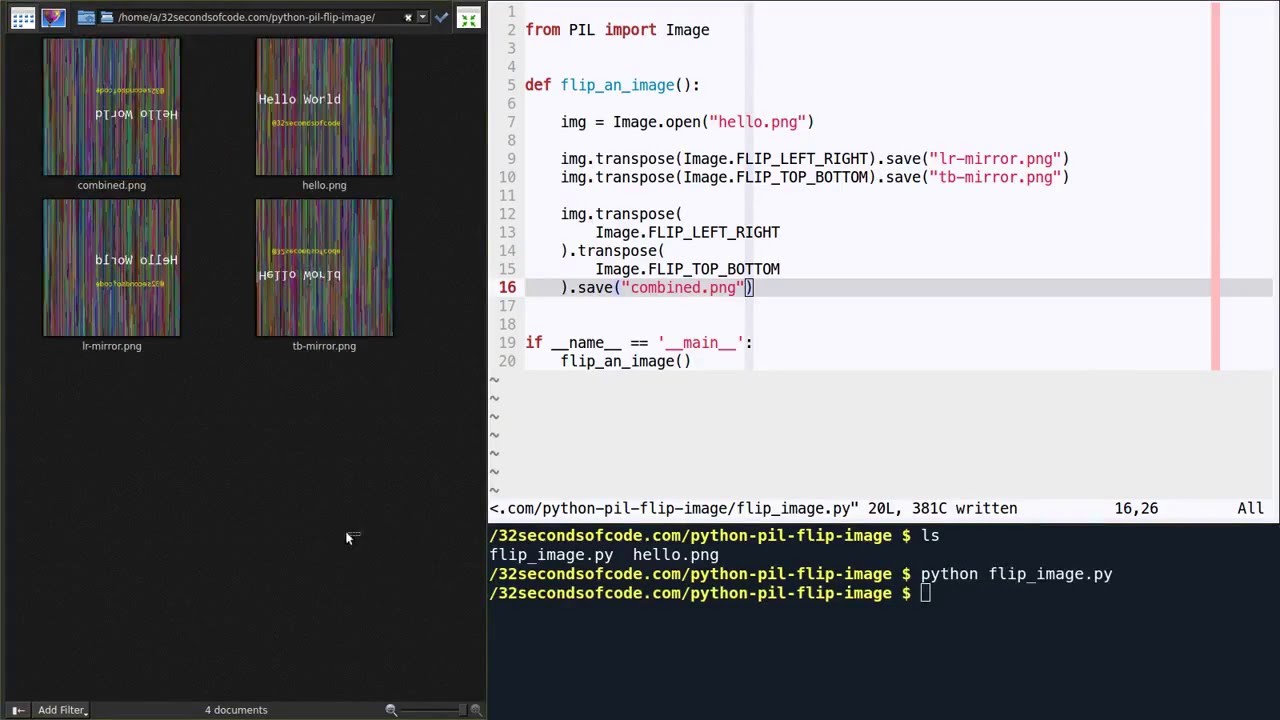Click the '4 documents' status text
The height and width of the screenshot is (720, 1280).
(x=236, y=710)
